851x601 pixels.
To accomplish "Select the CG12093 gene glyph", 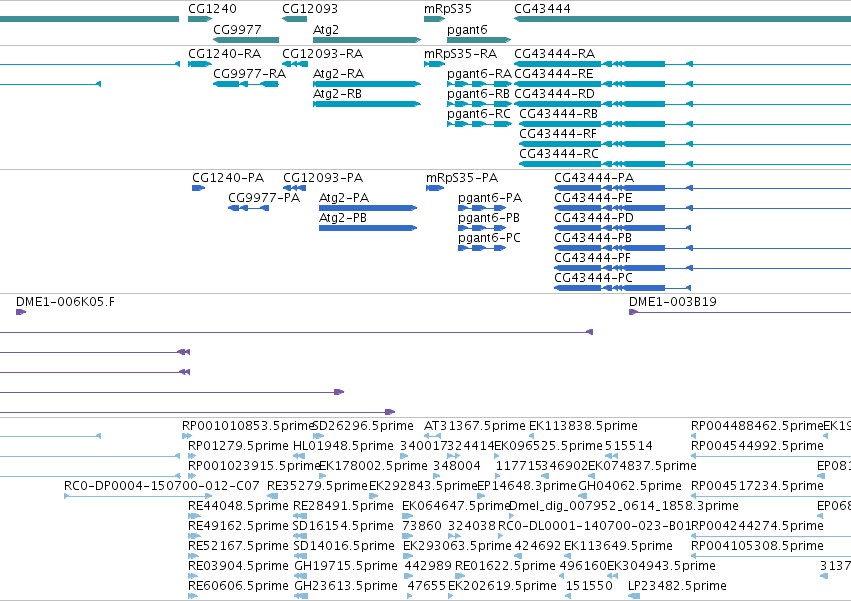I will pos(295,19).
